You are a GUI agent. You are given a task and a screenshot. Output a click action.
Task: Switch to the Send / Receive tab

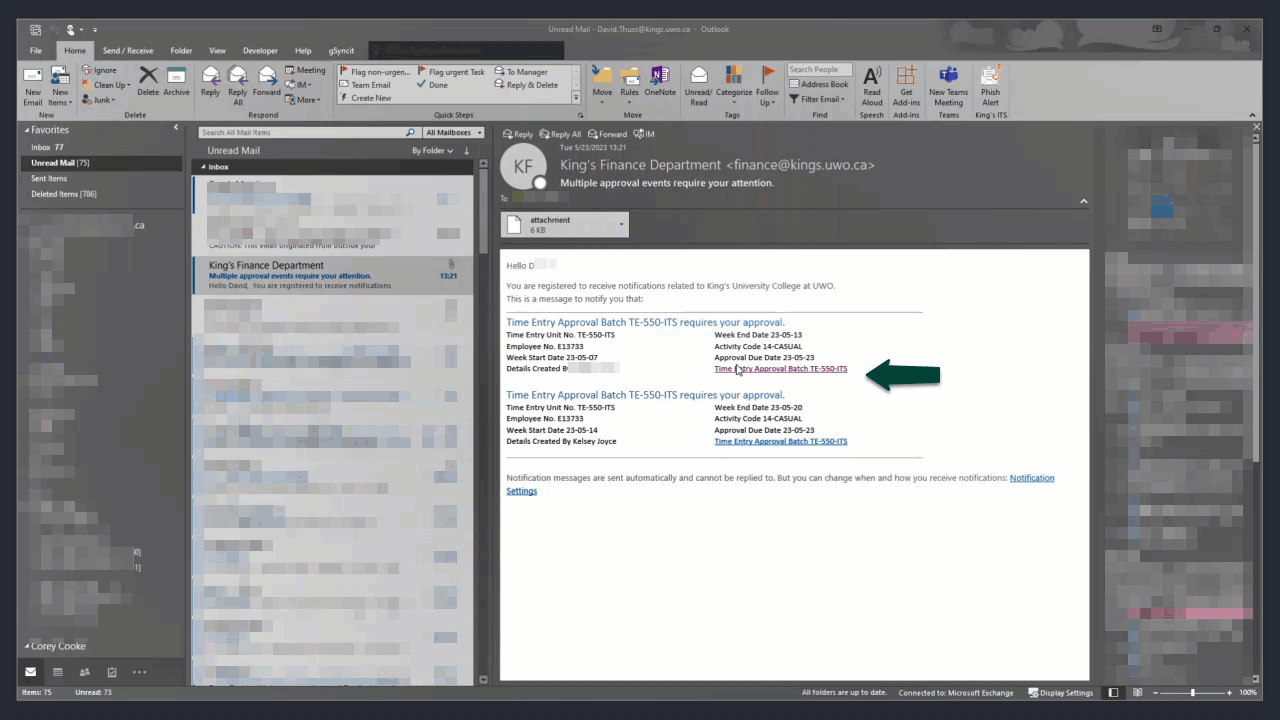[128, 50]
